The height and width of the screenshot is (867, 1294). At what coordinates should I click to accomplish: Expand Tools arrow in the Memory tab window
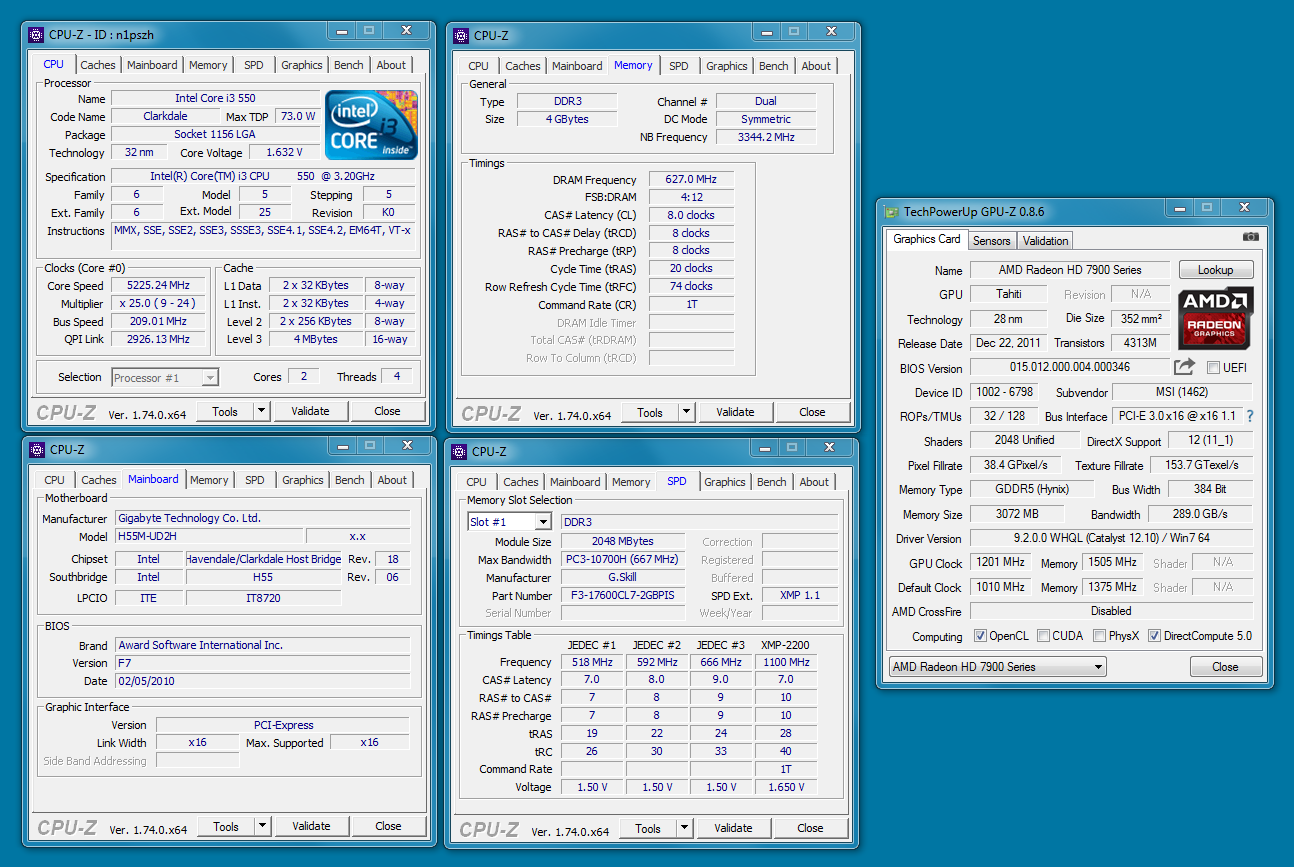(x=687, y=412)
